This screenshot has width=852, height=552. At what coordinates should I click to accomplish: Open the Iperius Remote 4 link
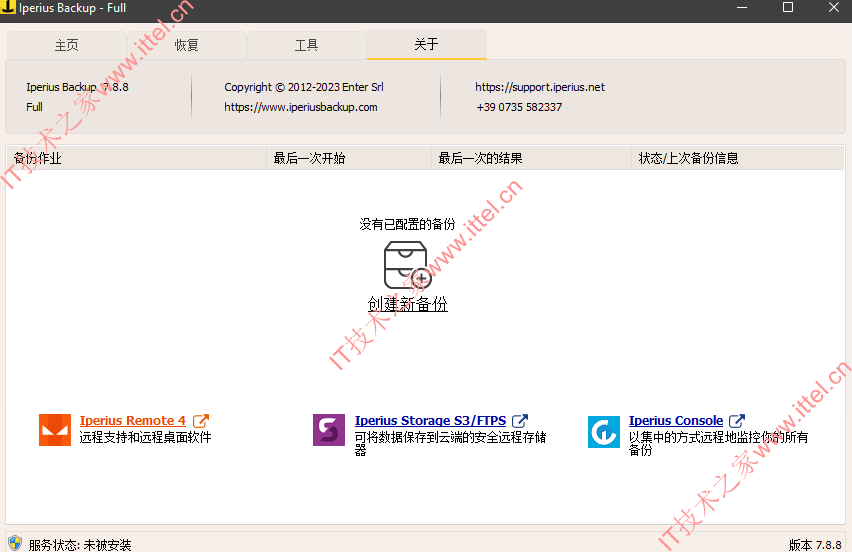pos(133,421)
